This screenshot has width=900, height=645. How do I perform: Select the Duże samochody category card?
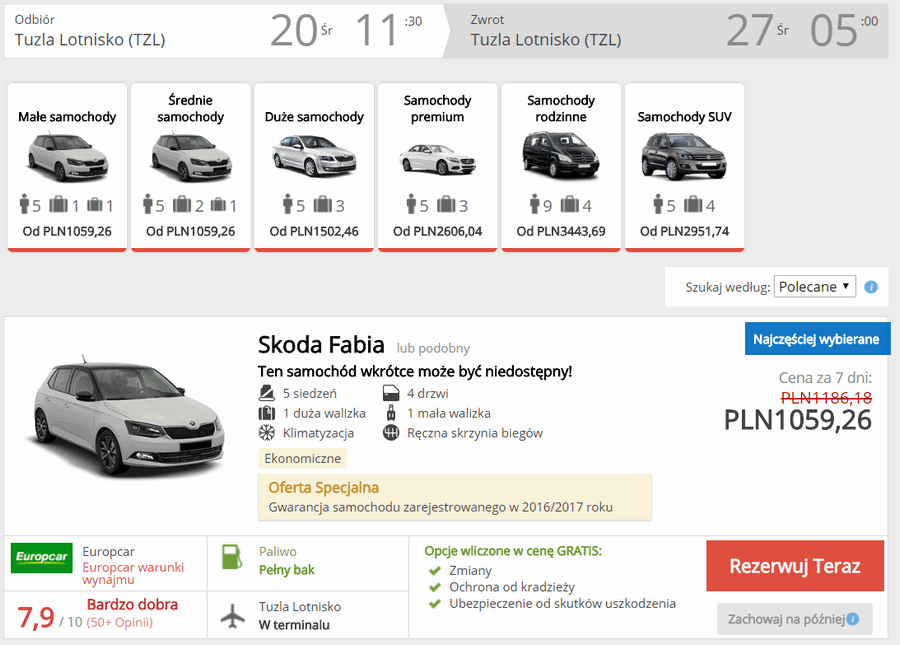click(314, 167)
